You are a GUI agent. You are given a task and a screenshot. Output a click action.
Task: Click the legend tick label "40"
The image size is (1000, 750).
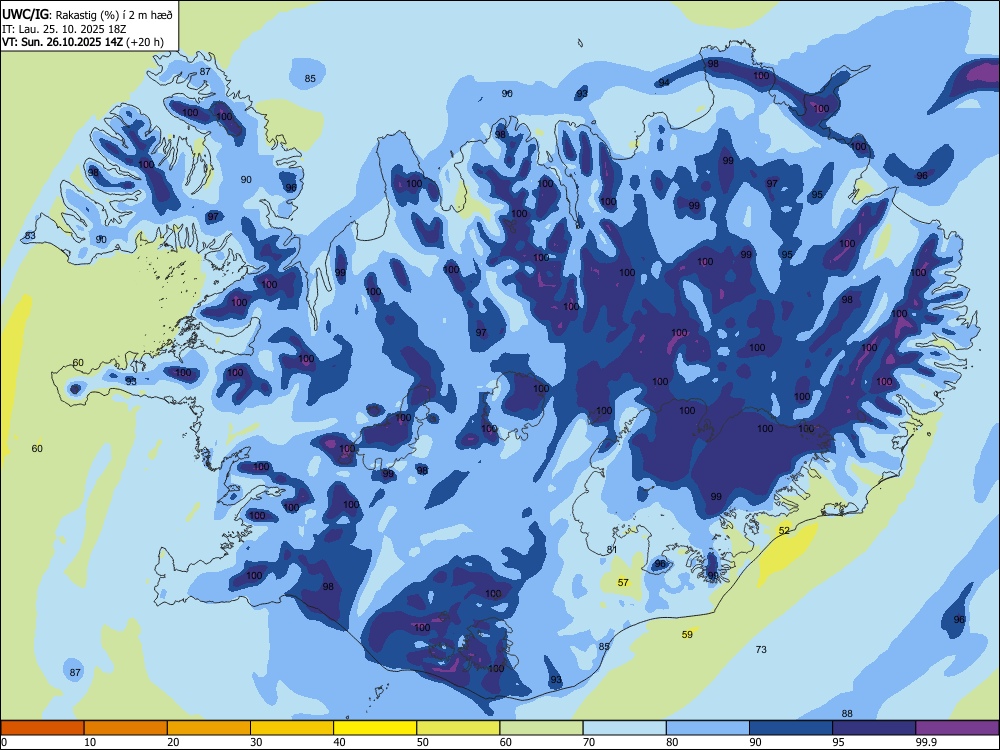(x=340, y=742)
